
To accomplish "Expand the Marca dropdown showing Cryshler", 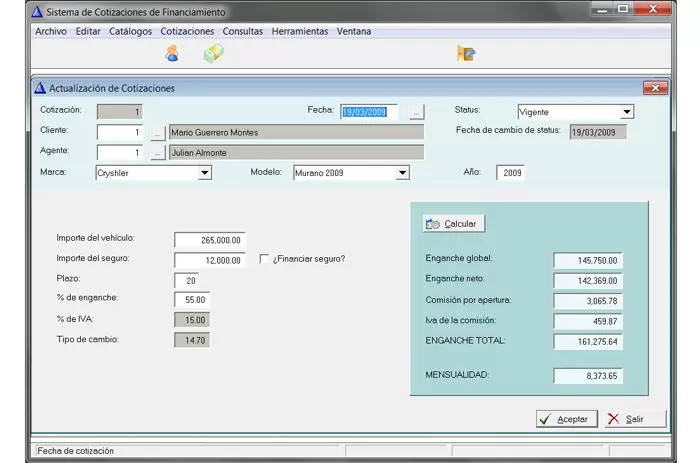I will [204, 173].
